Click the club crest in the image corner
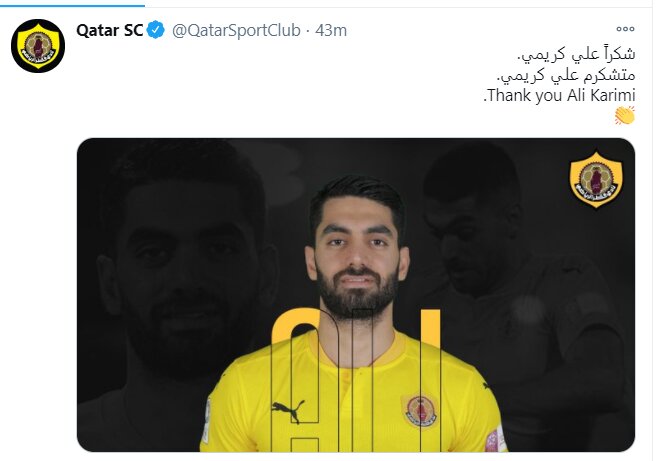Image resolution: width=660 pixels, height=461 pixels. click(x=596, y=180)
